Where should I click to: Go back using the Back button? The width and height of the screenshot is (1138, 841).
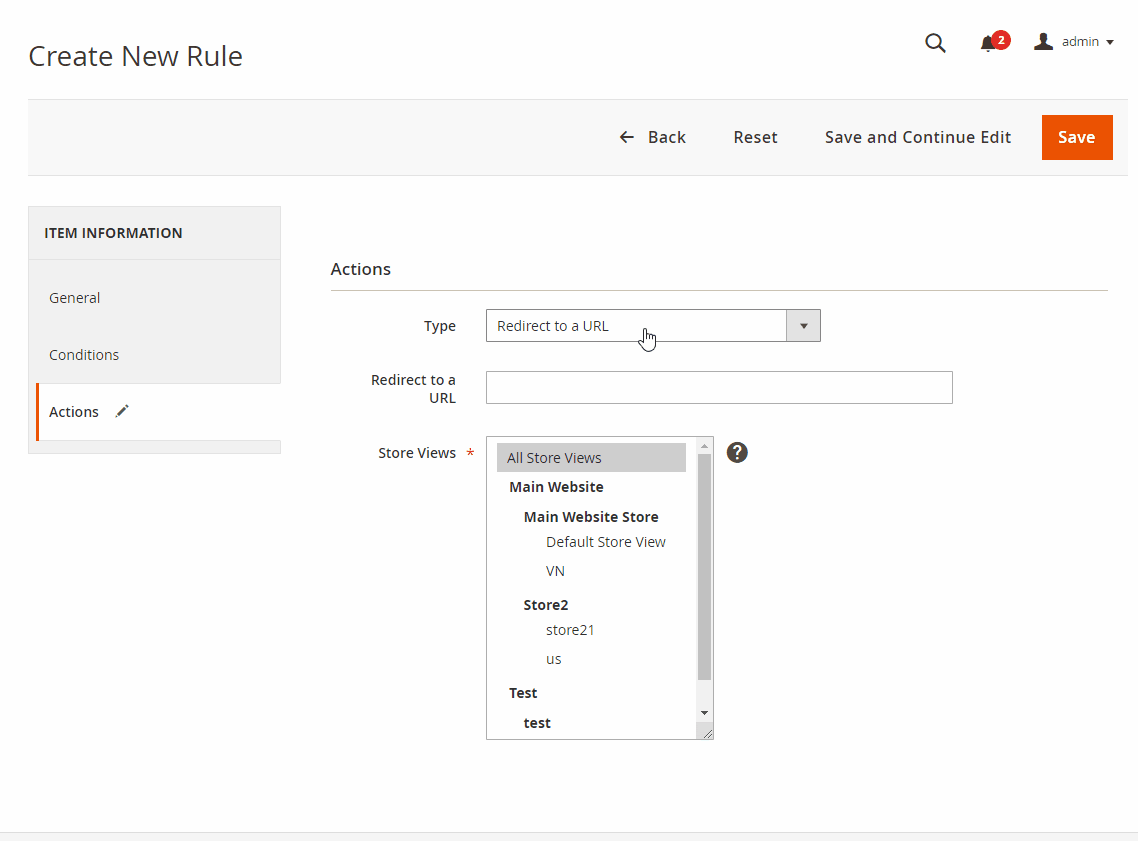[x=652, y=137]
